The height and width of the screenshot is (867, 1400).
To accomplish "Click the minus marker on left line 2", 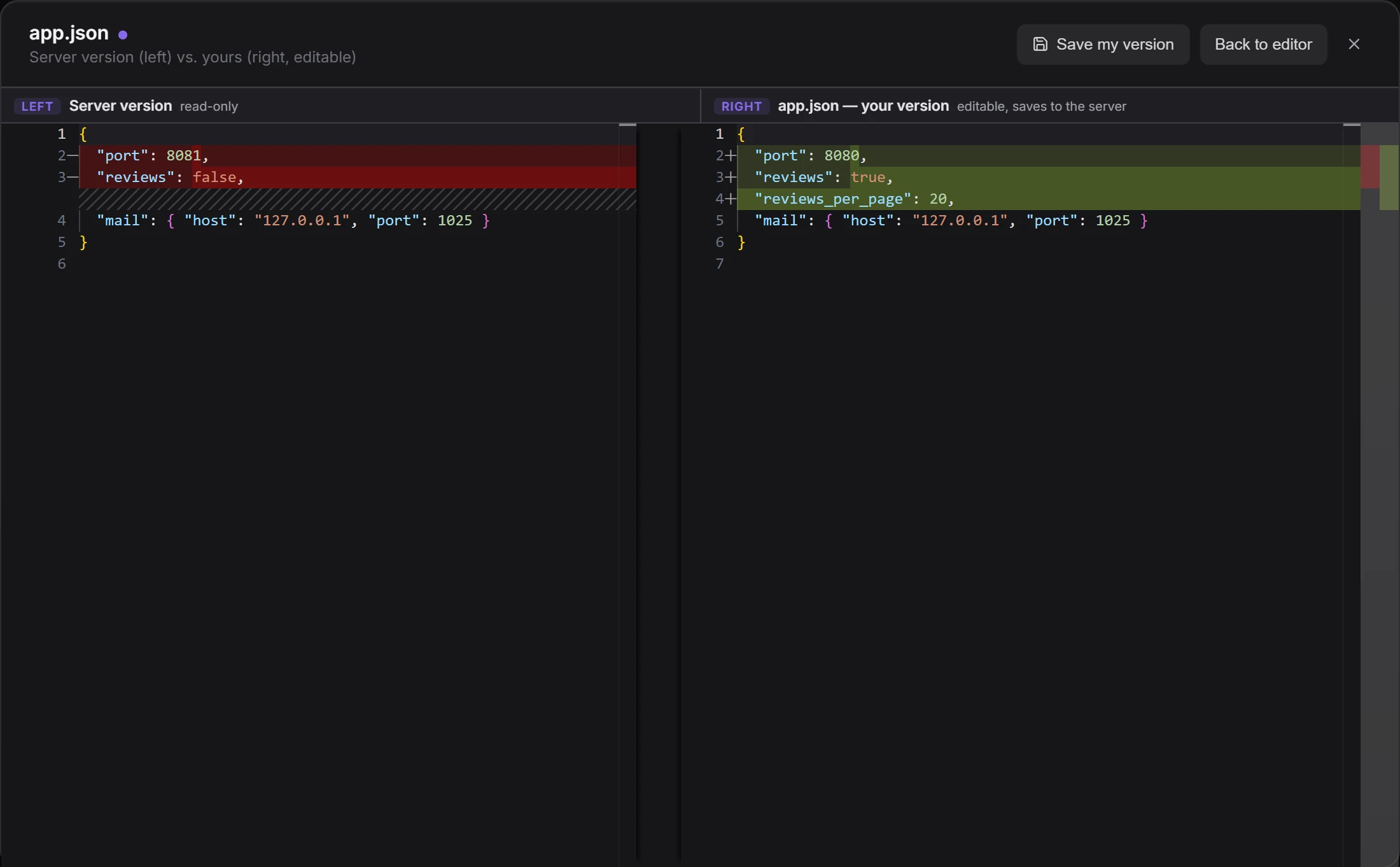I will (73, 156).
